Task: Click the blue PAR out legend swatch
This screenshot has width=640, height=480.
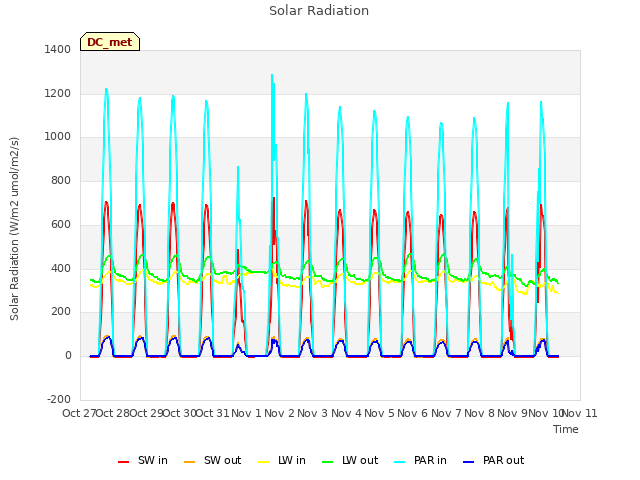Action: click(469, 462)
